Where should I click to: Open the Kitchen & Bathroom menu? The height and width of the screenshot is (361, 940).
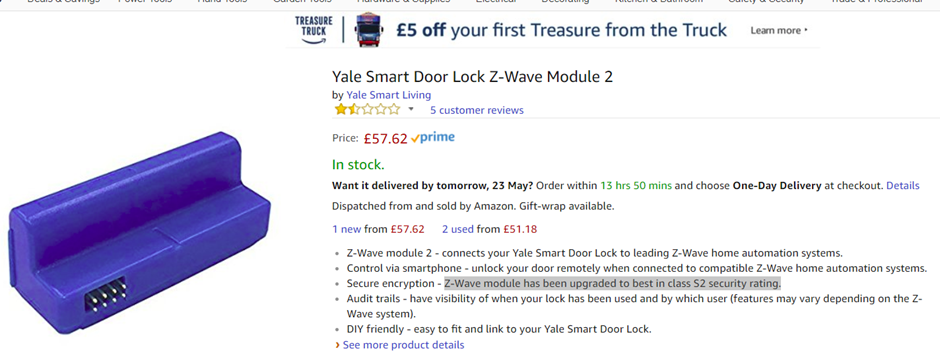pos(659,2)
